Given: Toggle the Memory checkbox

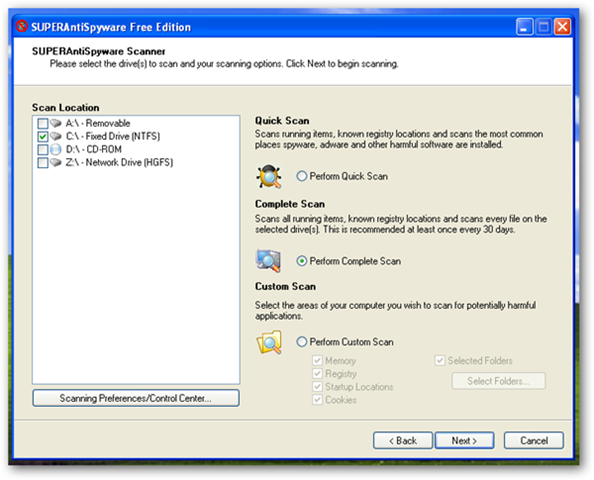Looking at the screenshot, I should pyautogui.click(x=317, y=360).
